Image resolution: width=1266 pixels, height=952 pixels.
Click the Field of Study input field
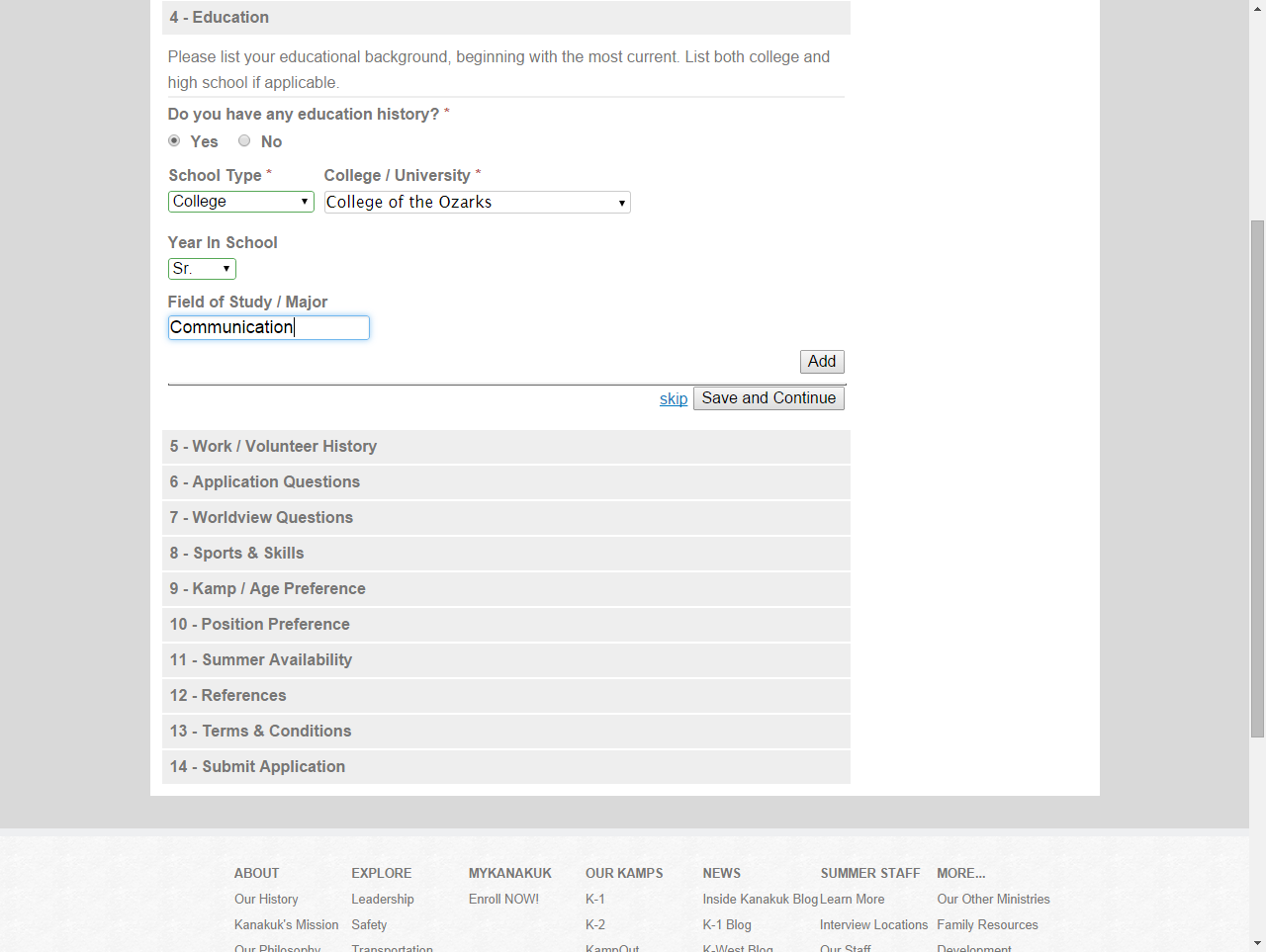pos(268,327)
